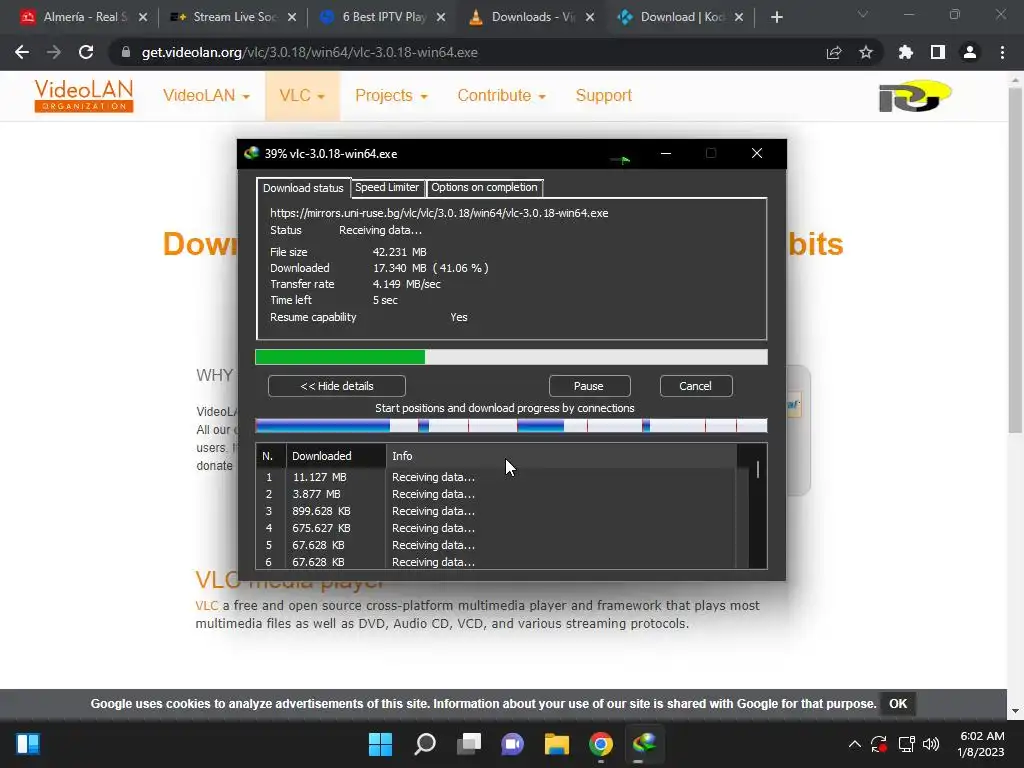
Task: Close the Almería tab
Action: tap(143, 17)
